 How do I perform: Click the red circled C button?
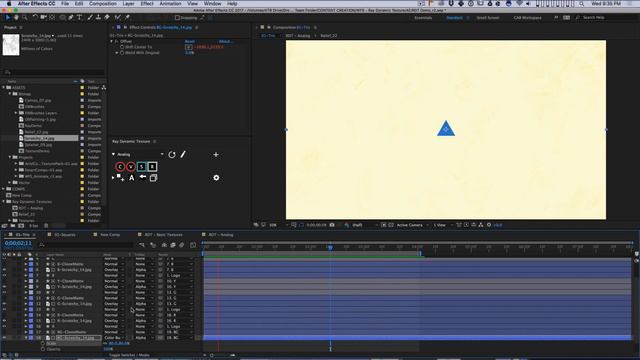click(x=120, y=167)
